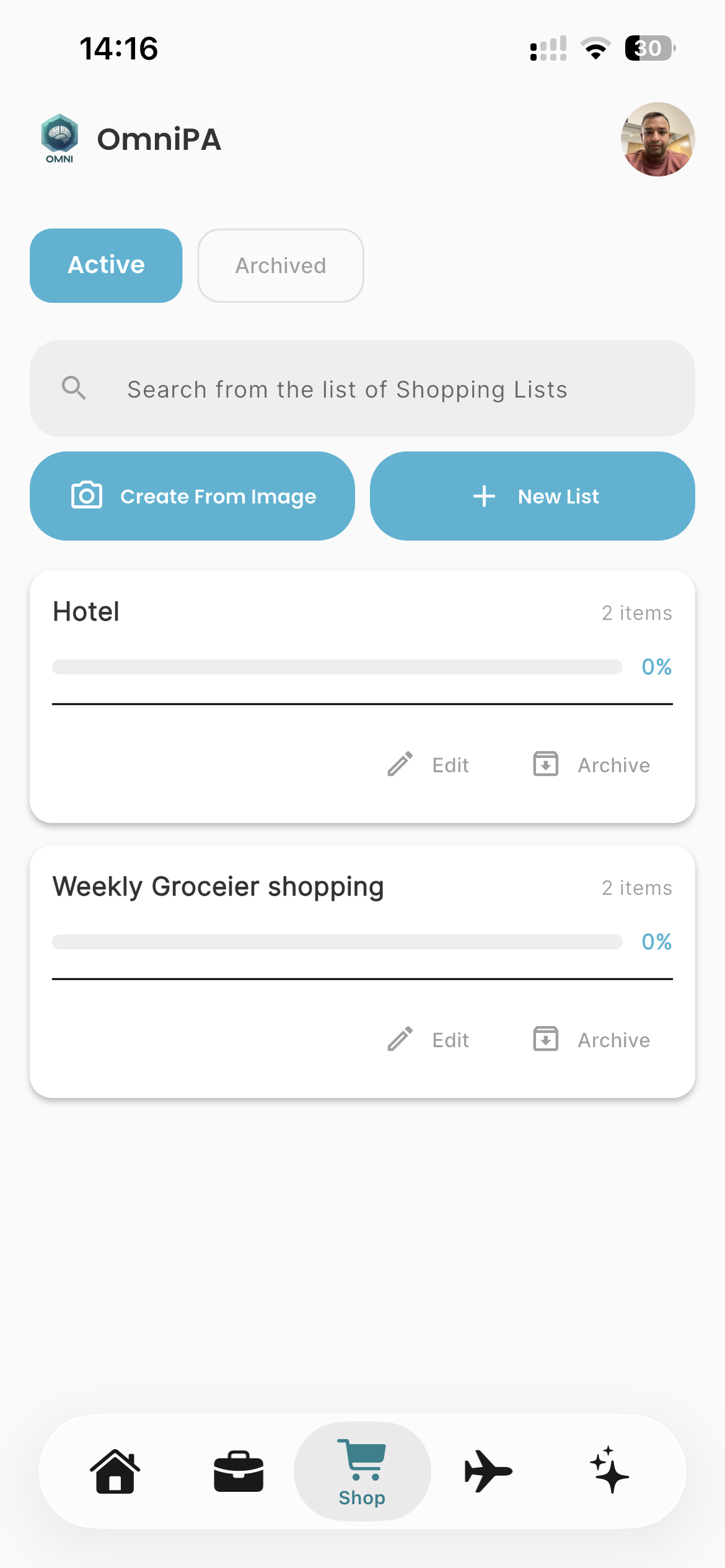Viewport: 725px width, 1568px height.
Task: Switch to the Archived lists view
Action: coord(280,265)
